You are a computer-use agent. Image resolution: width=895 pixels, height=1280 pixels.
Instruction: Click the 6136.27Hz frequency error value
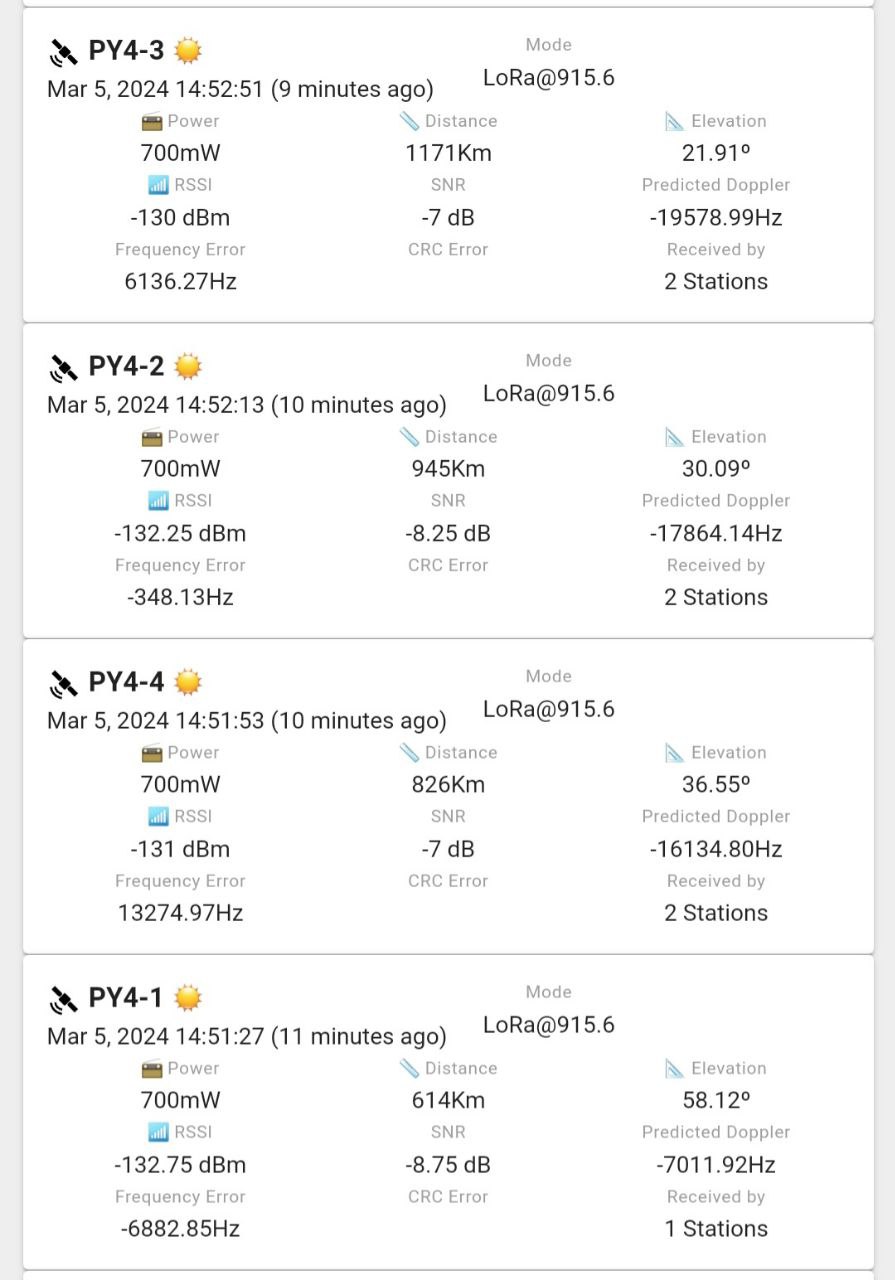(x=180, y=282)
